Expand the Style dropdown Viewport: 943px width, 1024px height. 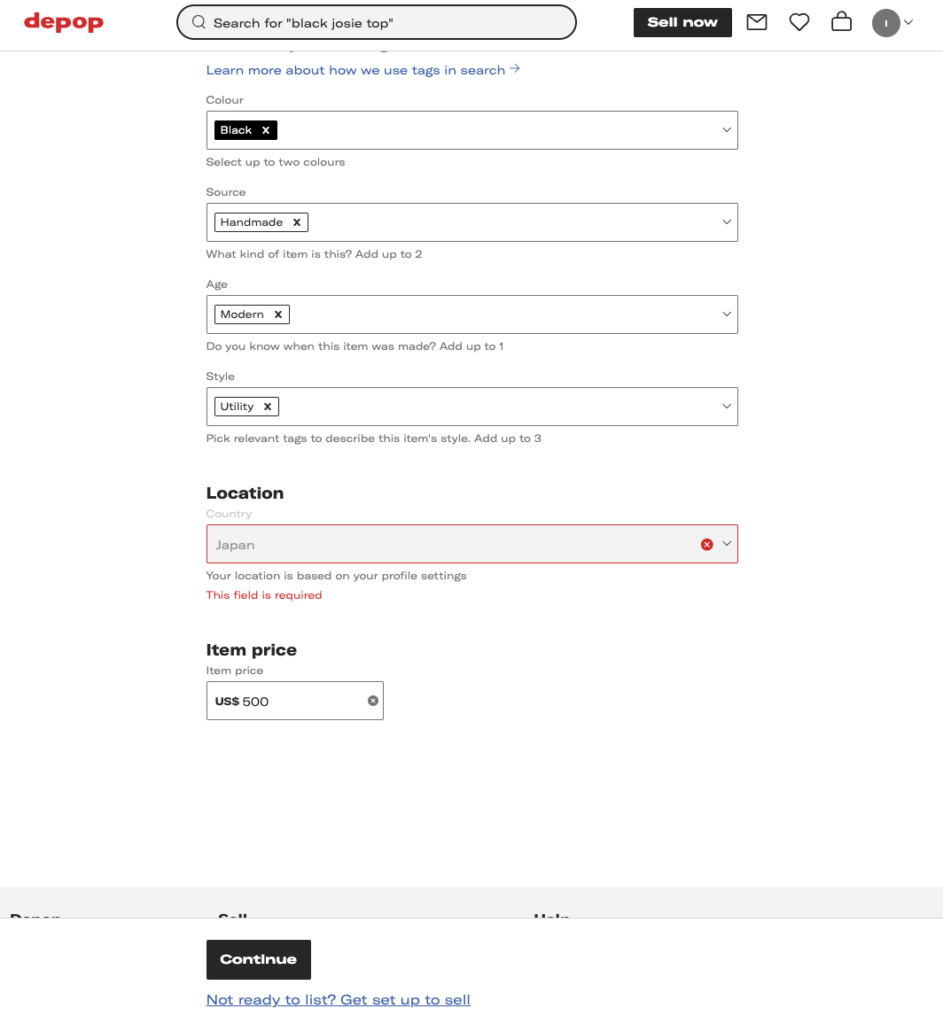point(726,407)
